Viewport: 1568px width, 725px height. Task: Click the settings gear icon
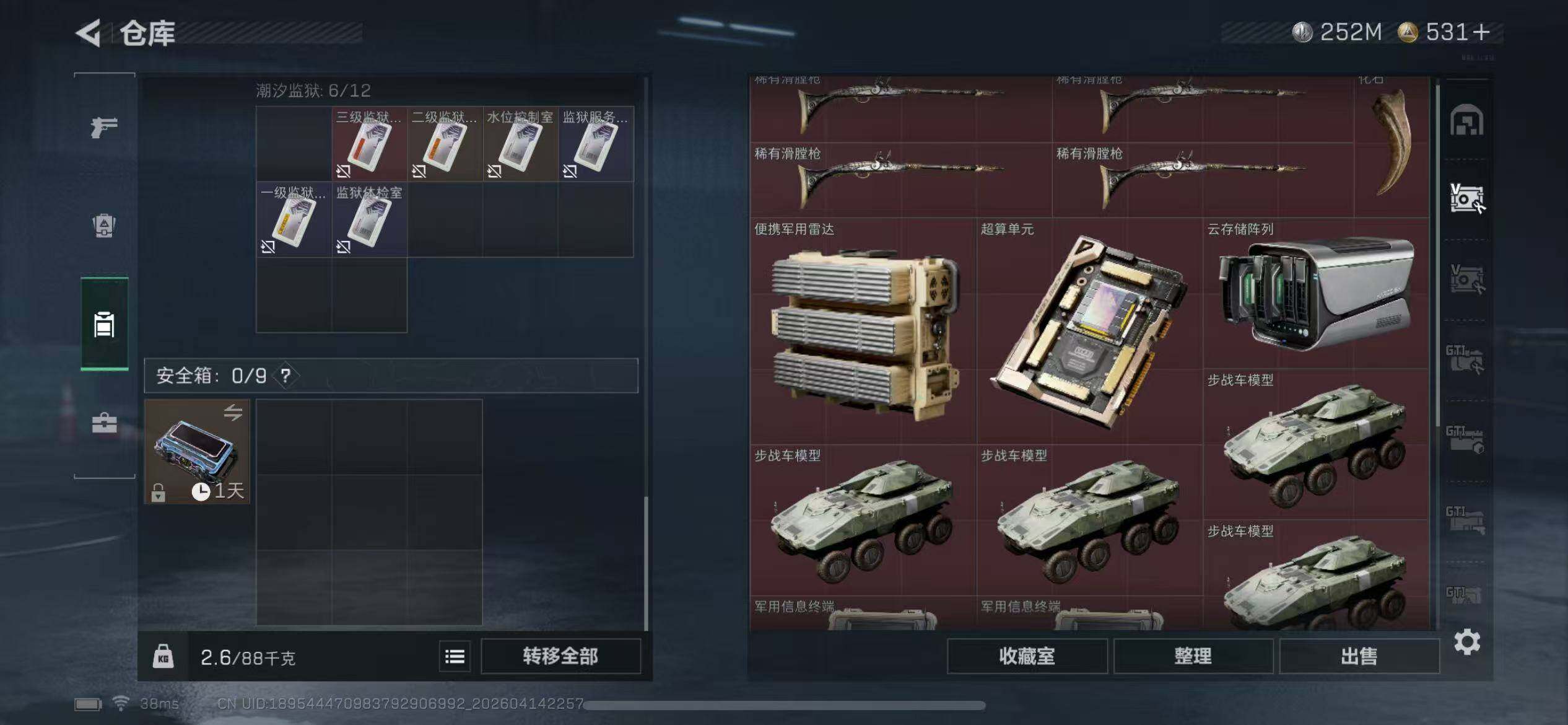[x=1467, y=642]
